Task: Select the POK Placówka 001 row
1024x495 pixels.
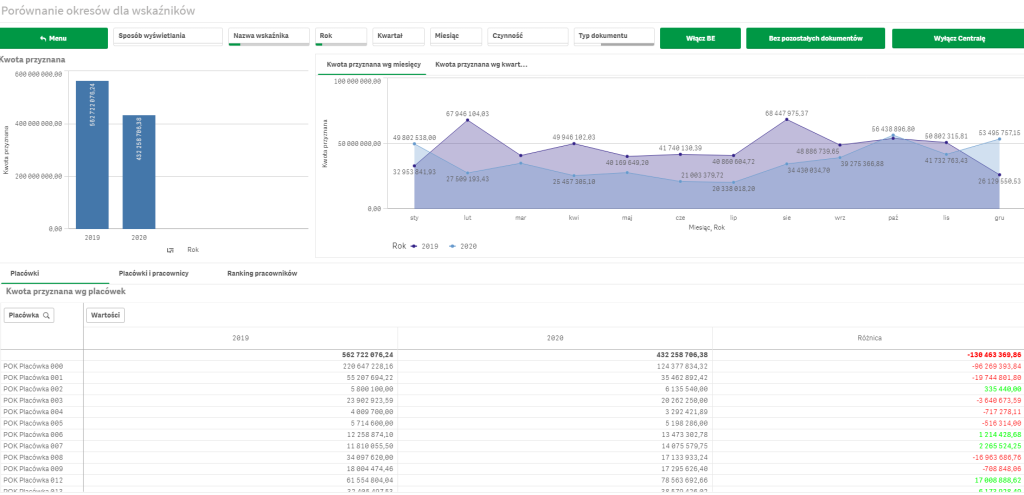Action: [512, 377]
